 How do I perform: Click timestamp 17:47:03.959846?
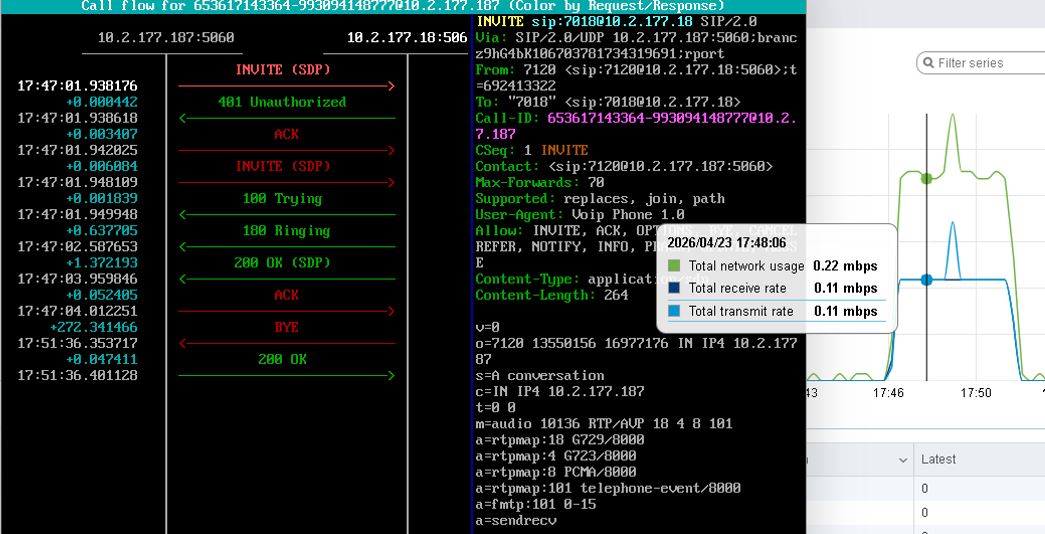77,279
